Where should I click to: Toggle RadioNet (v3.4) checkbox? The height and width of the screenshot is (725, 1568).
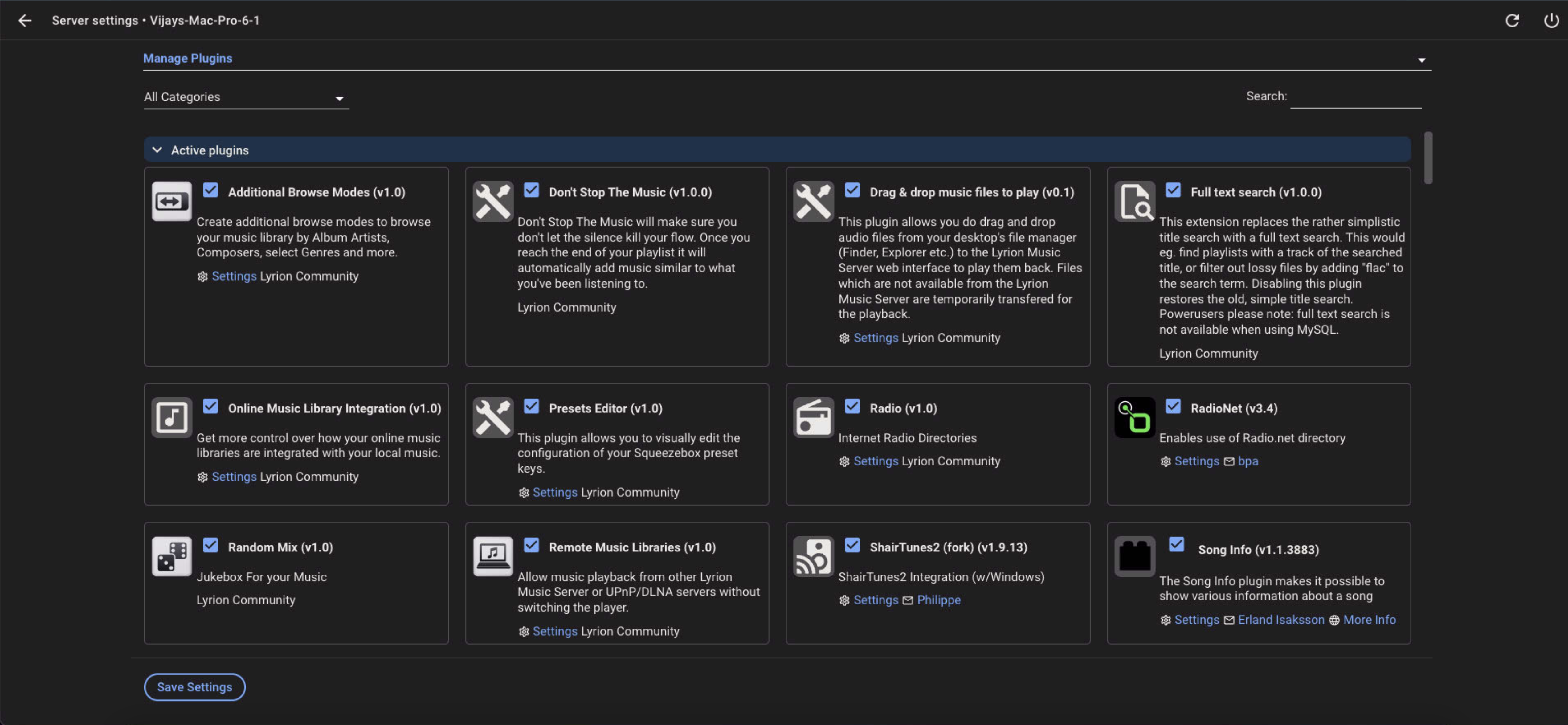[x=1173, y=406]
